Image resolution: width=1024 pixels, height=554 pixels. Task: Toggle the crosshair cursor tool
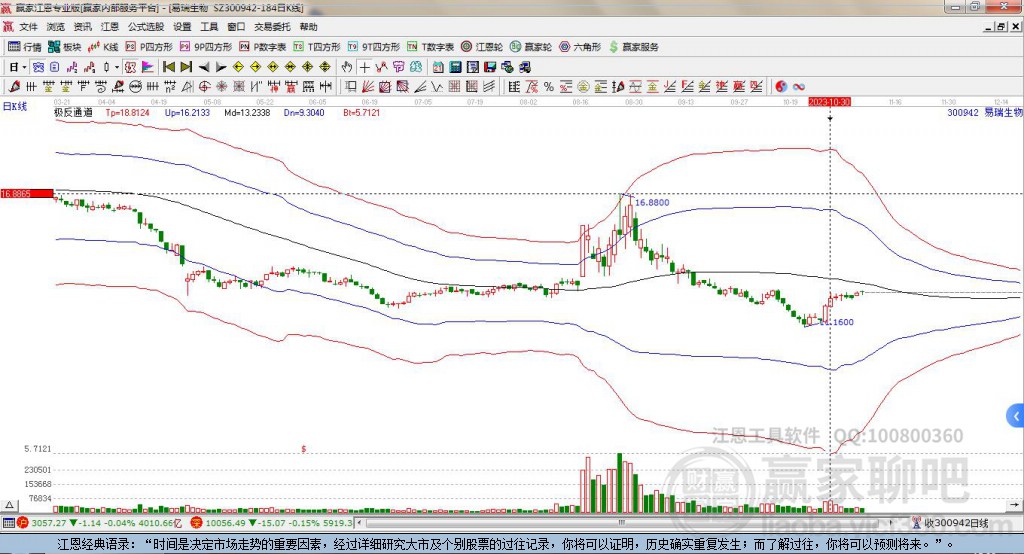point(364,67)
